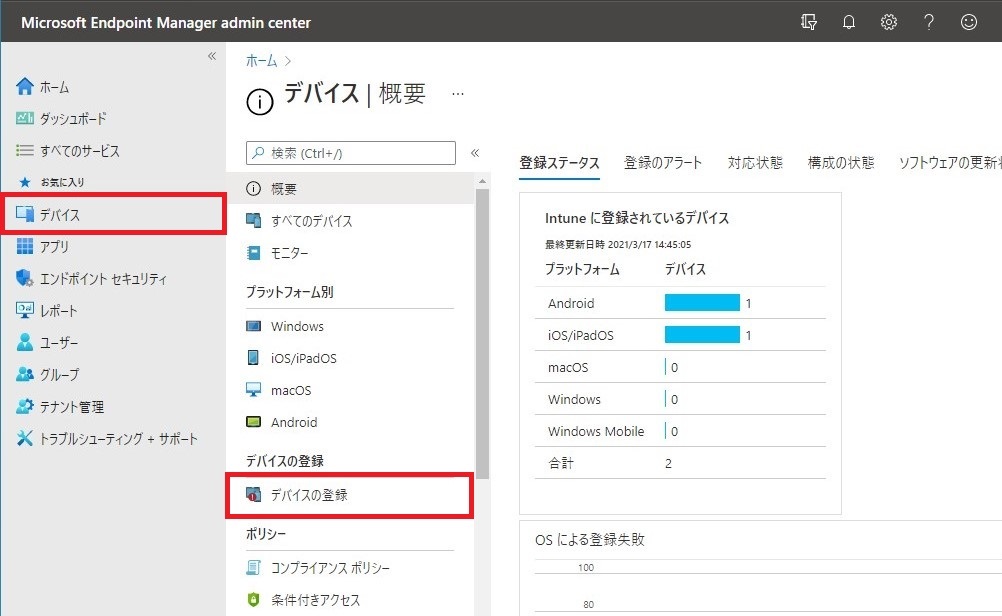This screenshot has width=1002, height=616.
Task: Click the レポート monitor icon
Action: pos(24,311)
